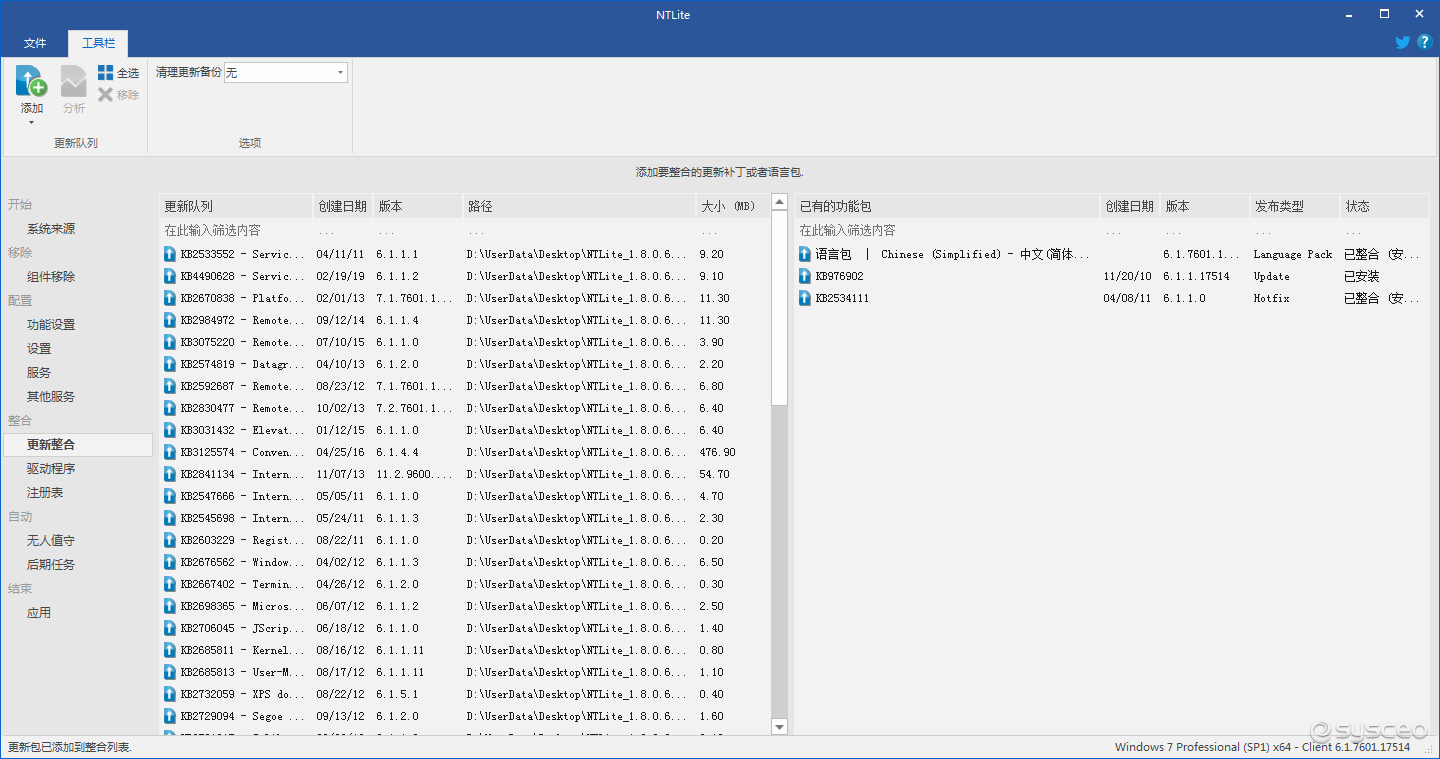Open 驱动程序 in the sidebar
Screen dimensions: 1440x759
tap(51, 469)
